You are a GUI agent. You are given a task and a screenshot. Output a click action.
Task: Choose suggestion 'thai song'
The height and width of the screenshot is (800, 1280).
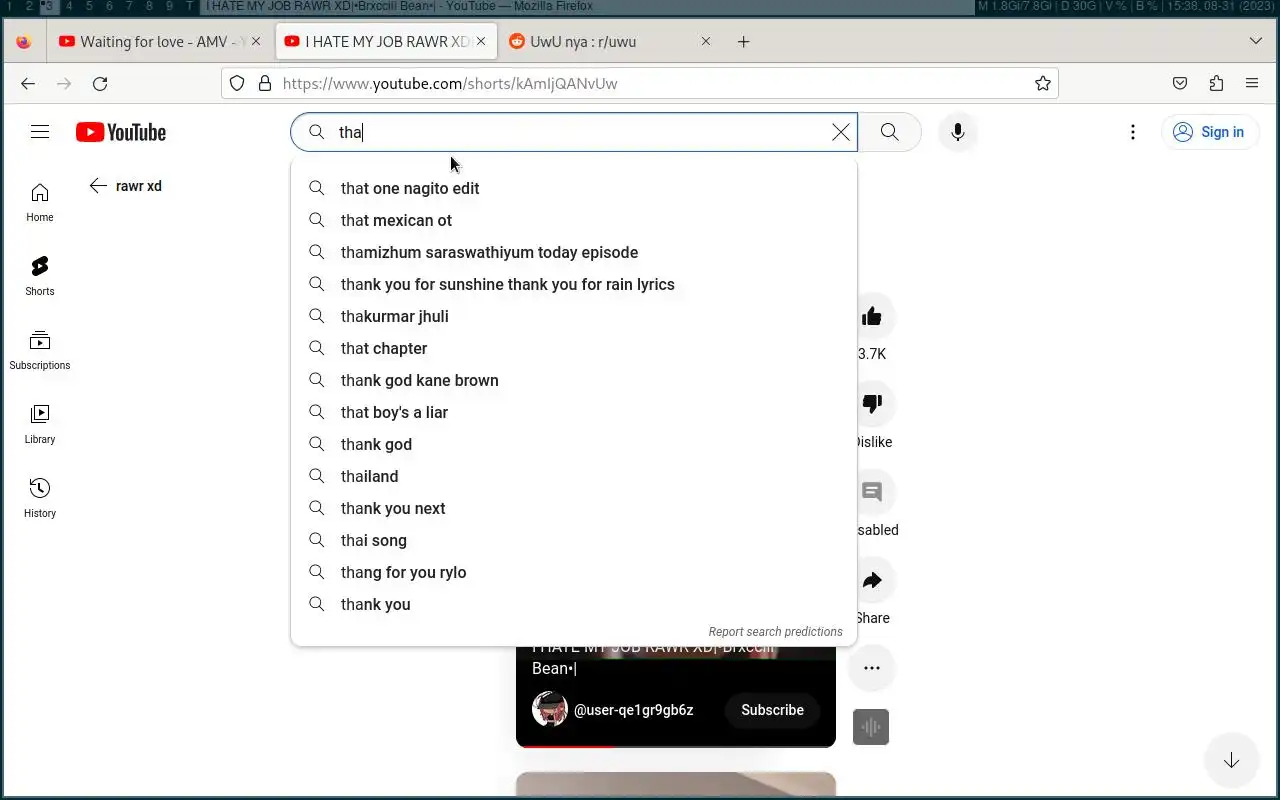click(574, 540)
